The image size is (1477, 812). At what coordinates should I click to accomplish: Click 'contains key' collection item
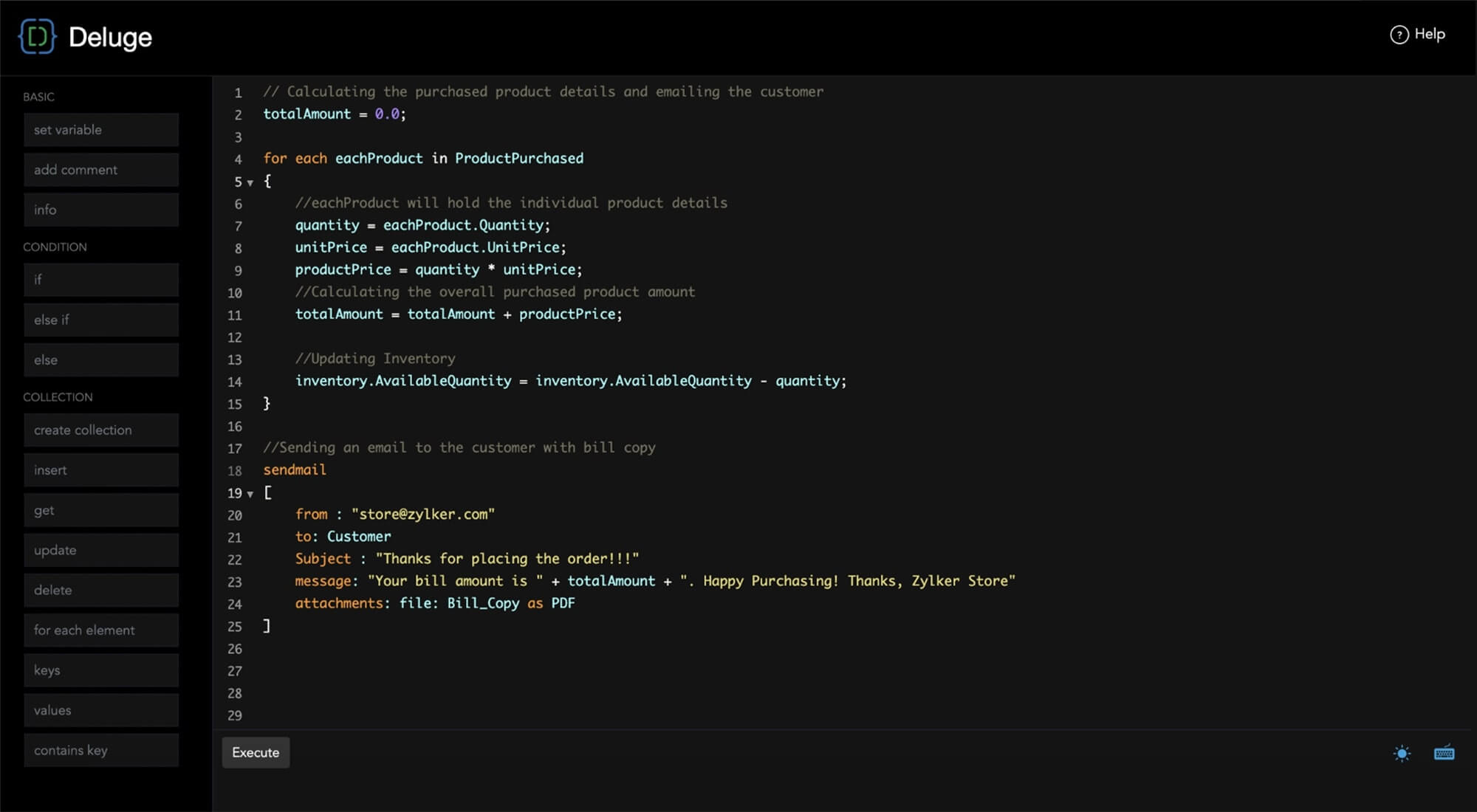(x=101, y=750)
